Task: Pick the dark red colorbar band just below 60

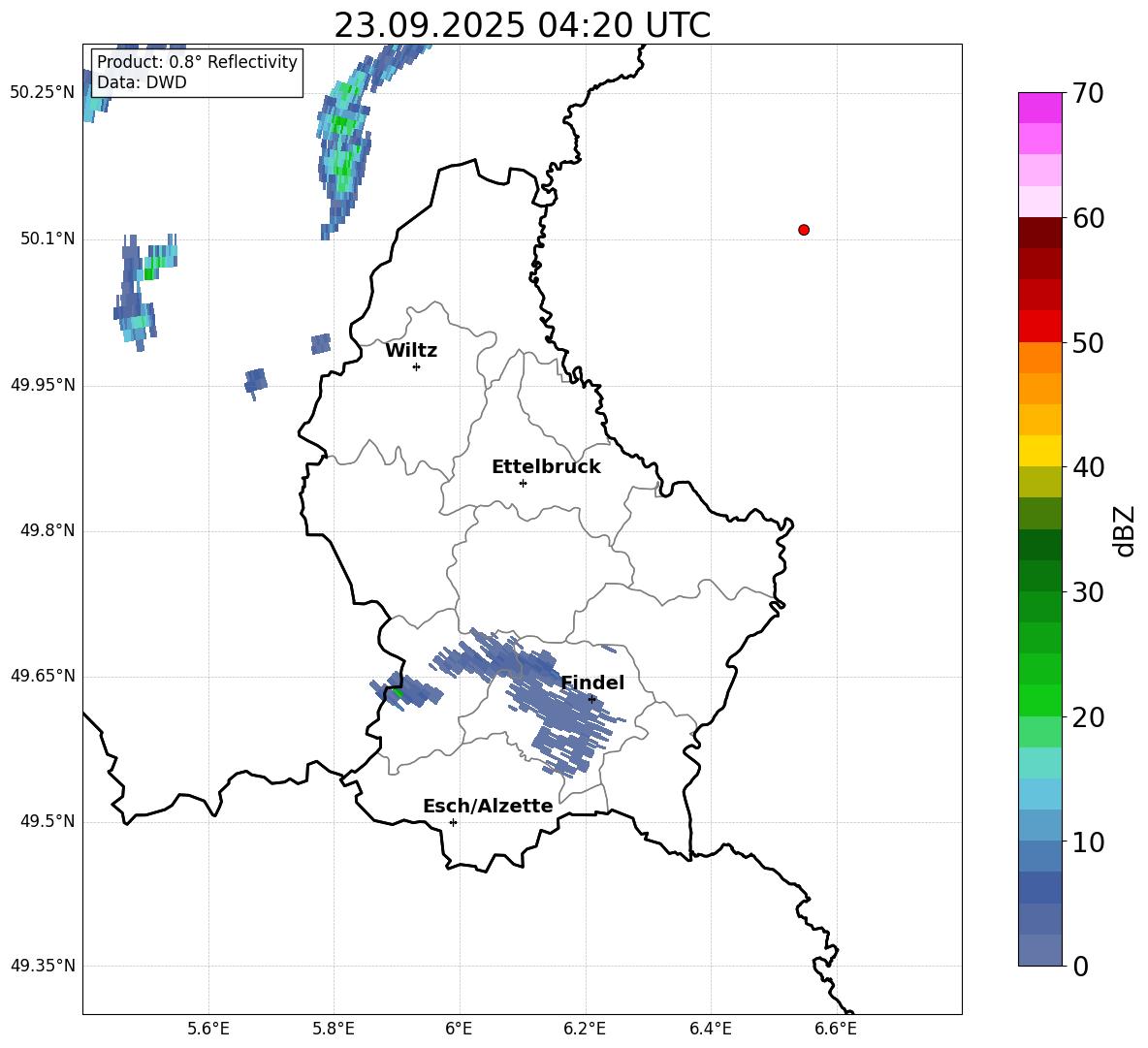Action: 1039,233
